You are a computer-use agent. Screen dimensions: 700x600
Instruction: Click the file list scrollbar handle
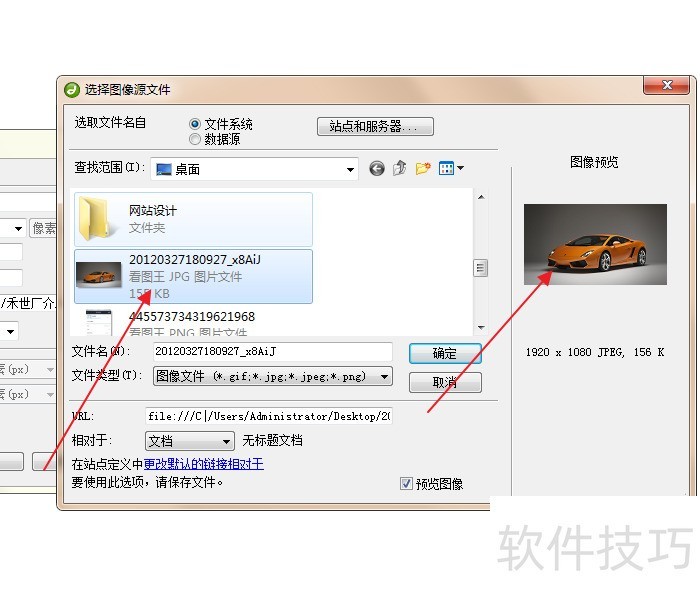(x=480, y=268)
